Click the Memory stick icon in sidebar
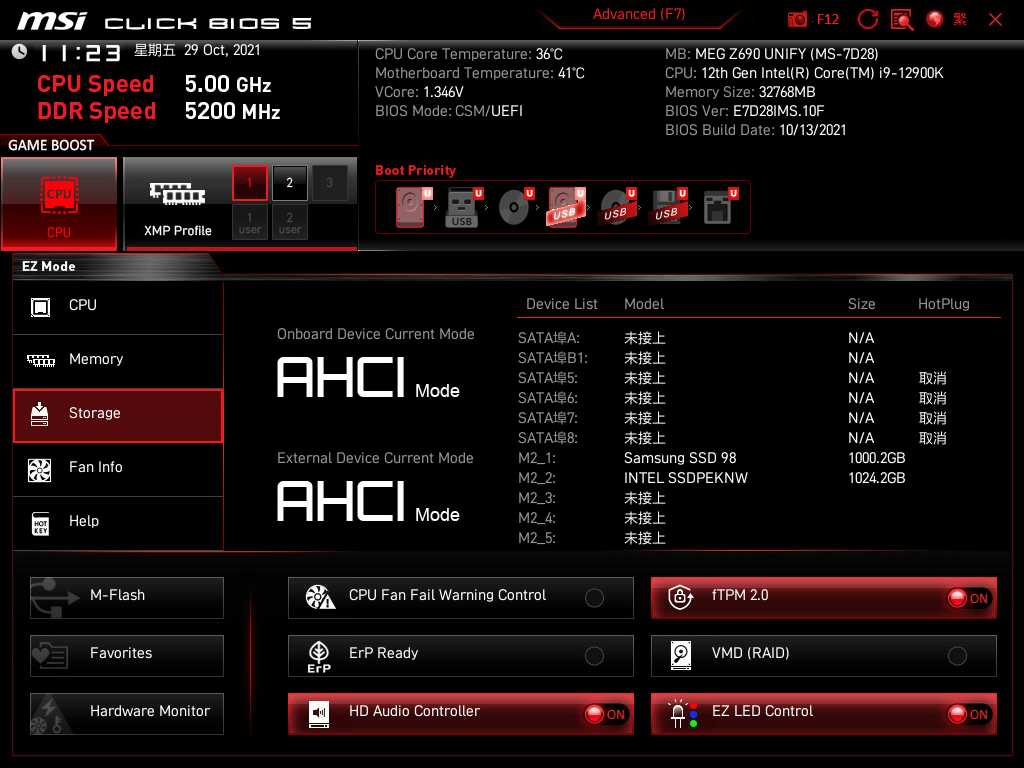 40,360
